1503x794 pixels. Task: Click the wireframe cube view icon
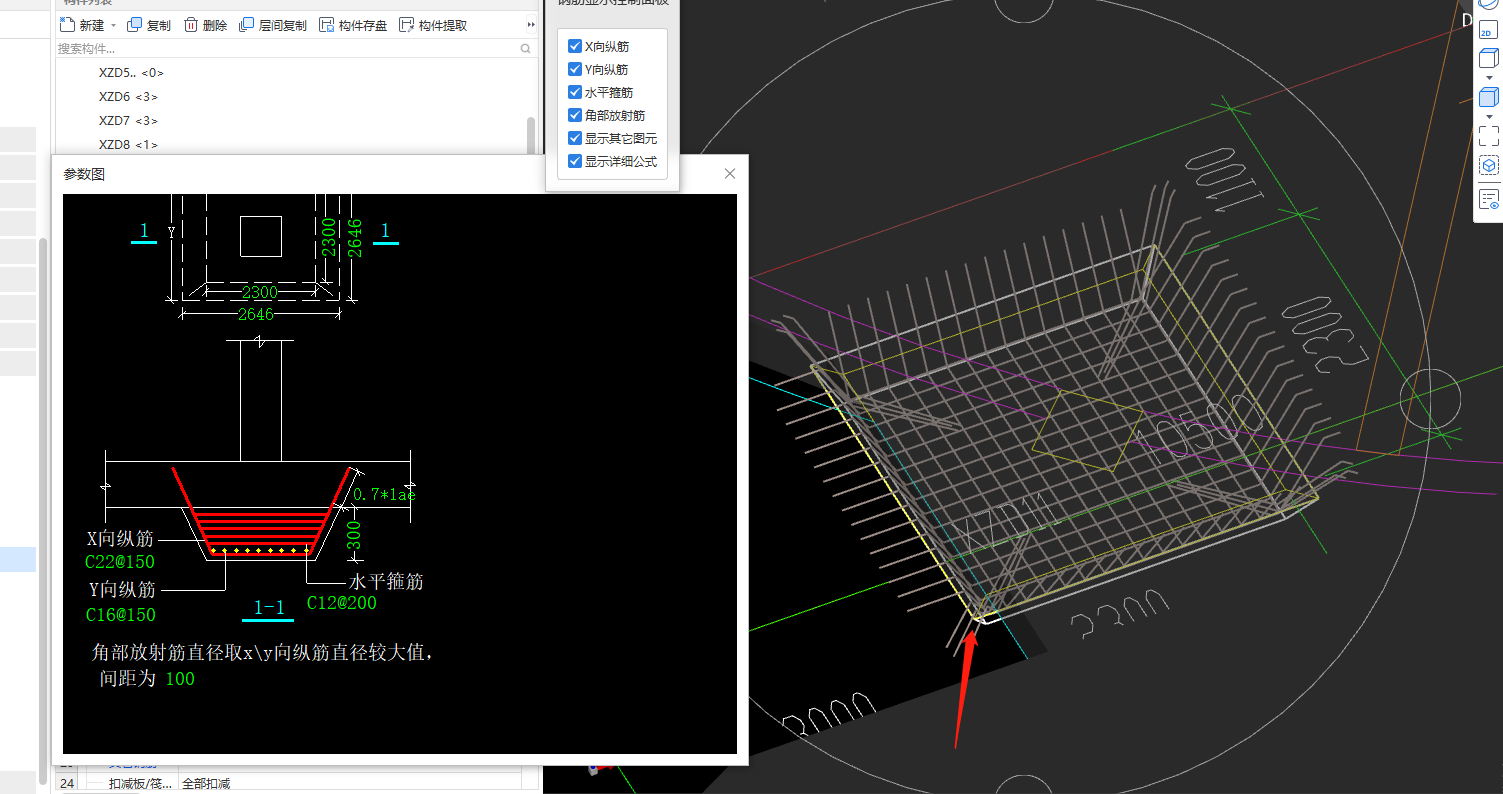(x=1488, y=60)
